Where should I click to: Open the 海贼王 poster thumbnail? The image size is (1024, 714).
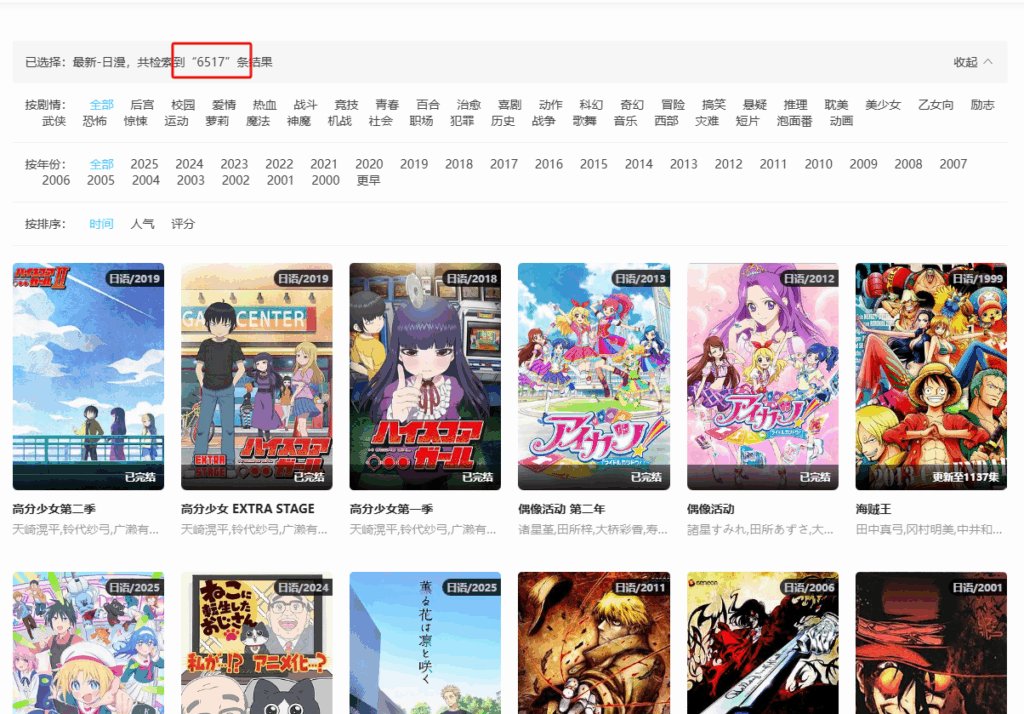pos(931,376)
